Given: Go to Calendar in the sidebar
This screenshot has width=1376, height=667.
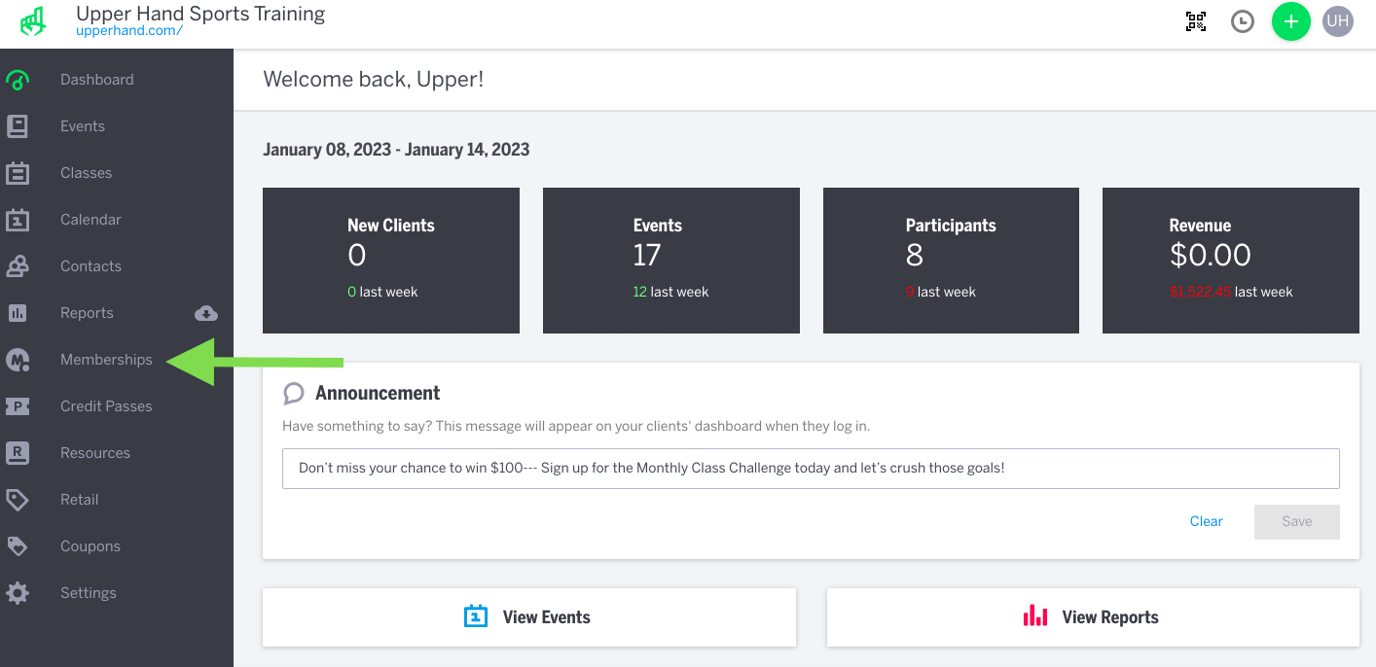Looking at the screenshot, I should 90,220.
